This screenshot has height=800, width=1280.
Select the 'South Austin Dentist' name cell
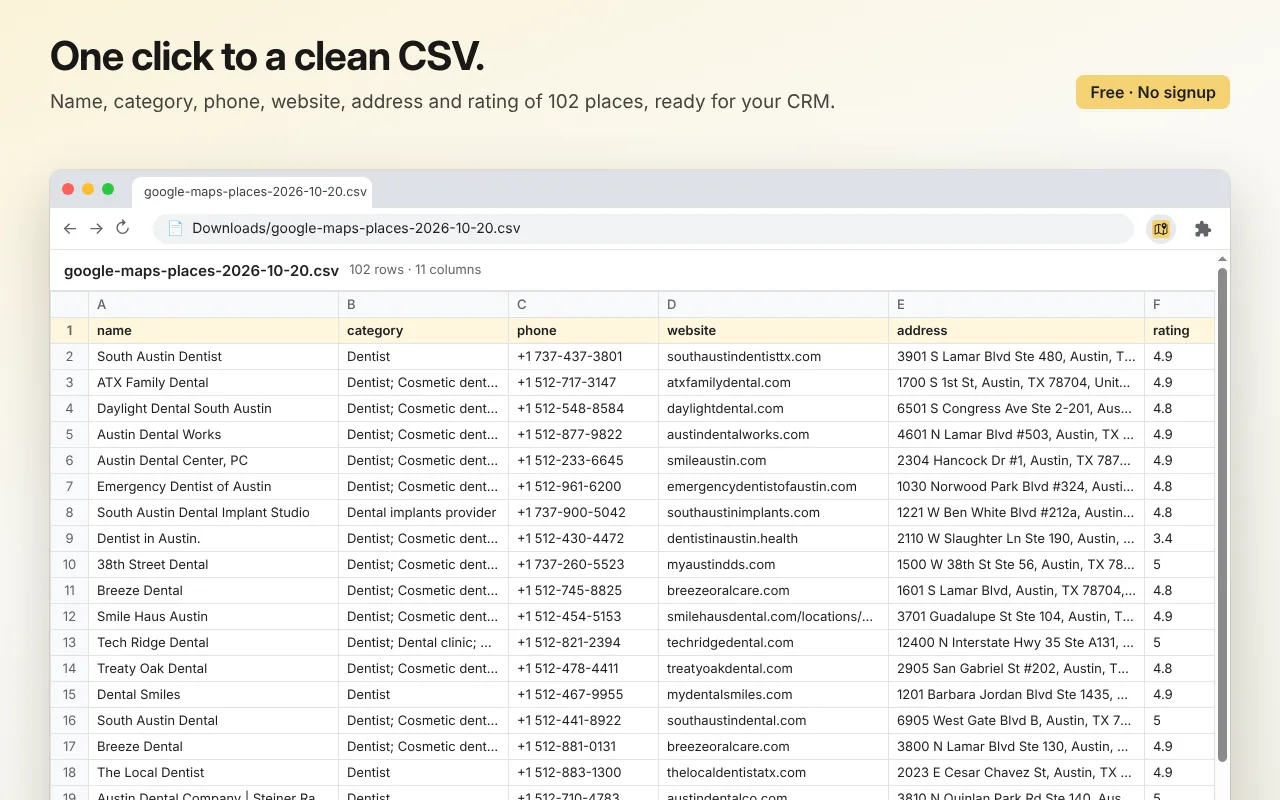214,356
